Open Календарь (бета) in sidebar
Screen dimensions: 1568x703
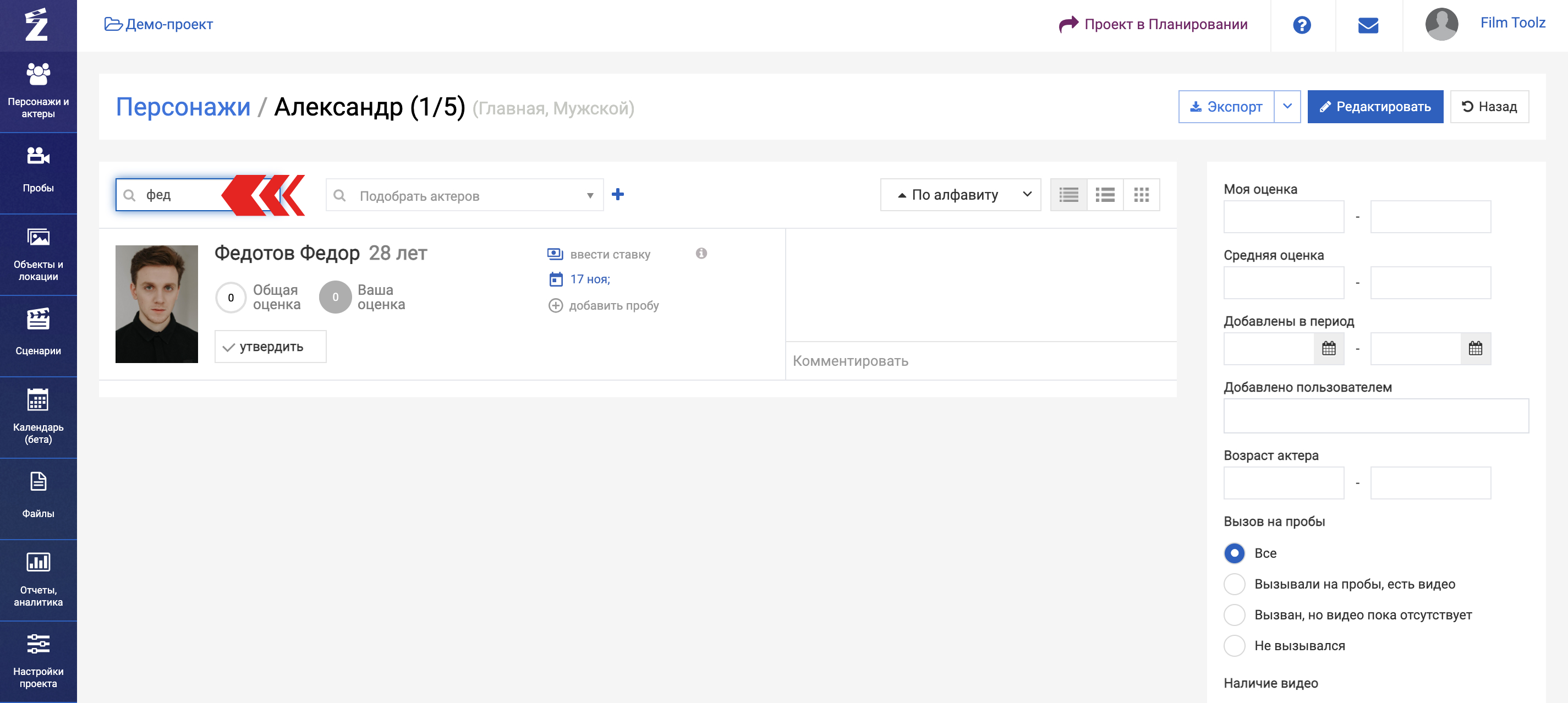click(x=39, y=418)
